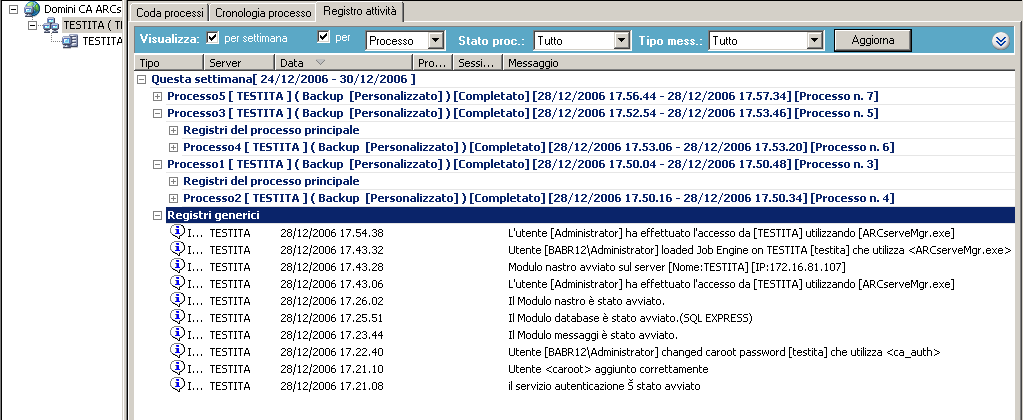Image resolution: width=1024 pixels, height=420 pixels.
Task: Select the Registri generici row
Action: click(x=590, y=216)
